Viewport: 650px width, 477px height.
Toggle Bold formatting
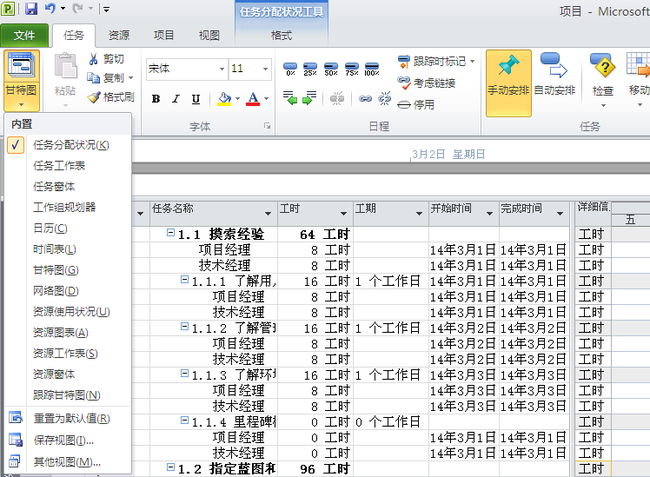(x=156, y=99)
